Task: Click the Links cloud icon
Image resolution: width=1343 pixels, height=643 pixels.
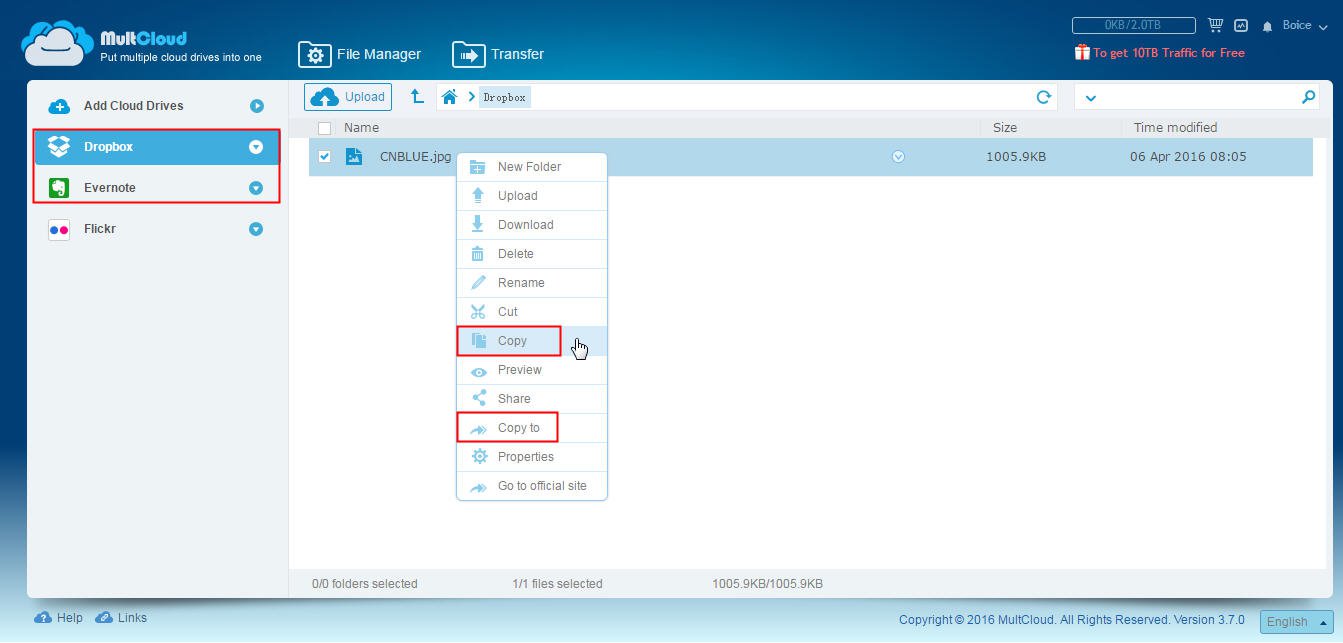Action: click(104, 618)
